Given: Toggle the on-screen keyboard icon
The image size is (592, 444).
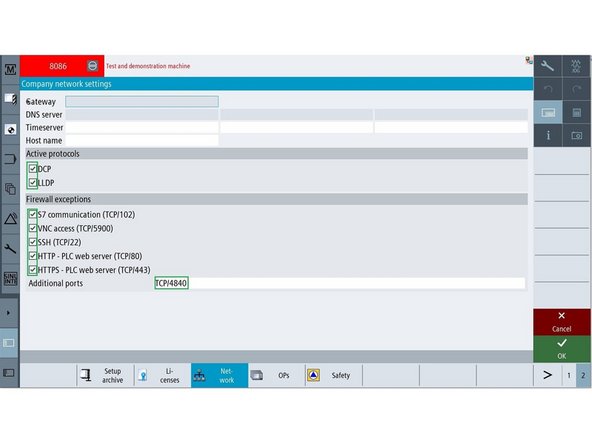Looking at the screenshot, I should point(547,112).
